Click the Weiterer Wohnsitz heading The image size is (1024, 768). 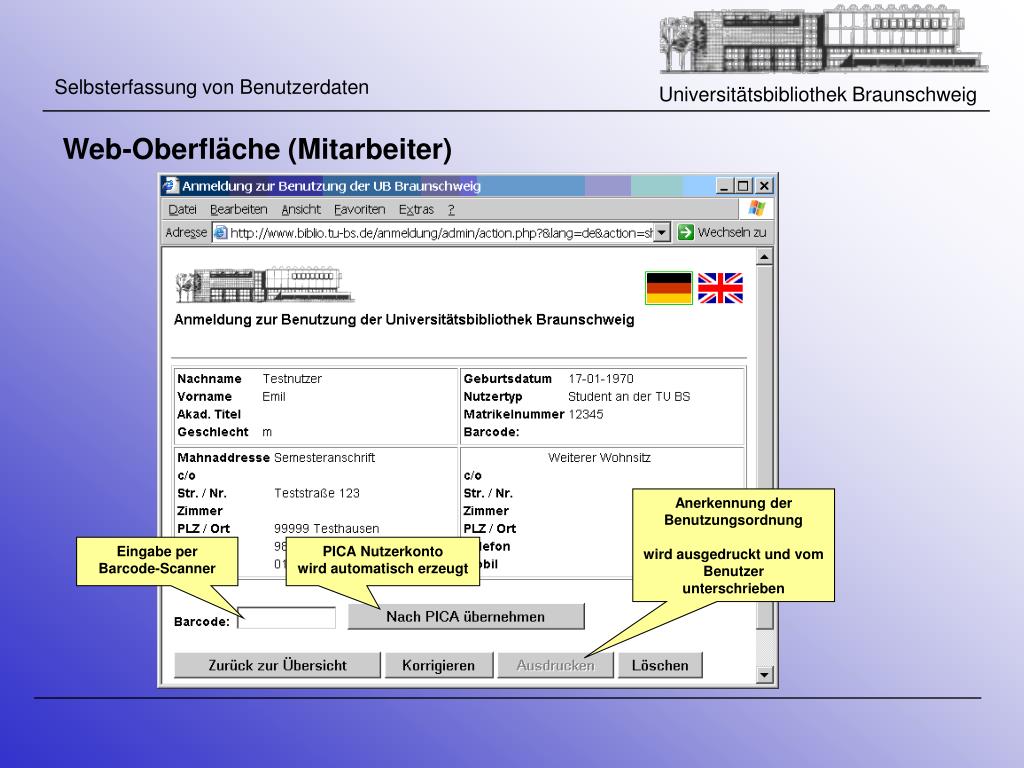(600, 458)
